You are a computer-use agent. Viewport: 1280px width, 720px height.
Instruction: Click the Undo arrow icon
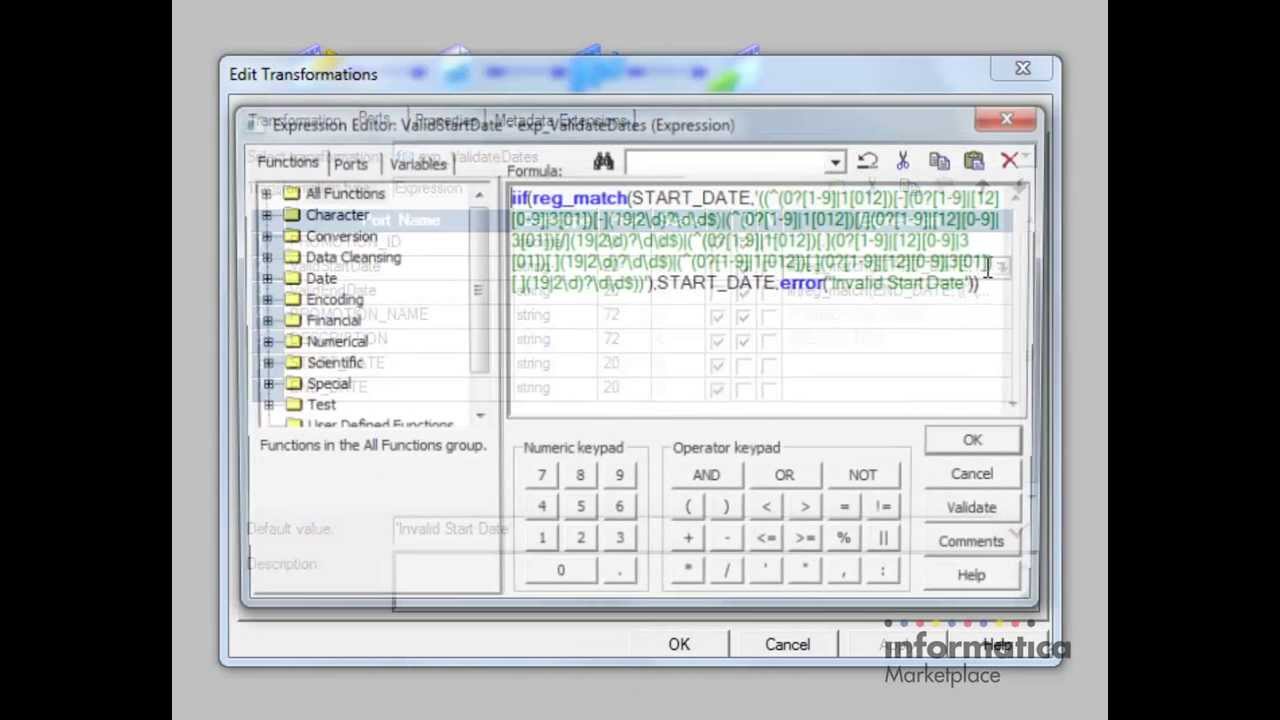coord(867,161)
